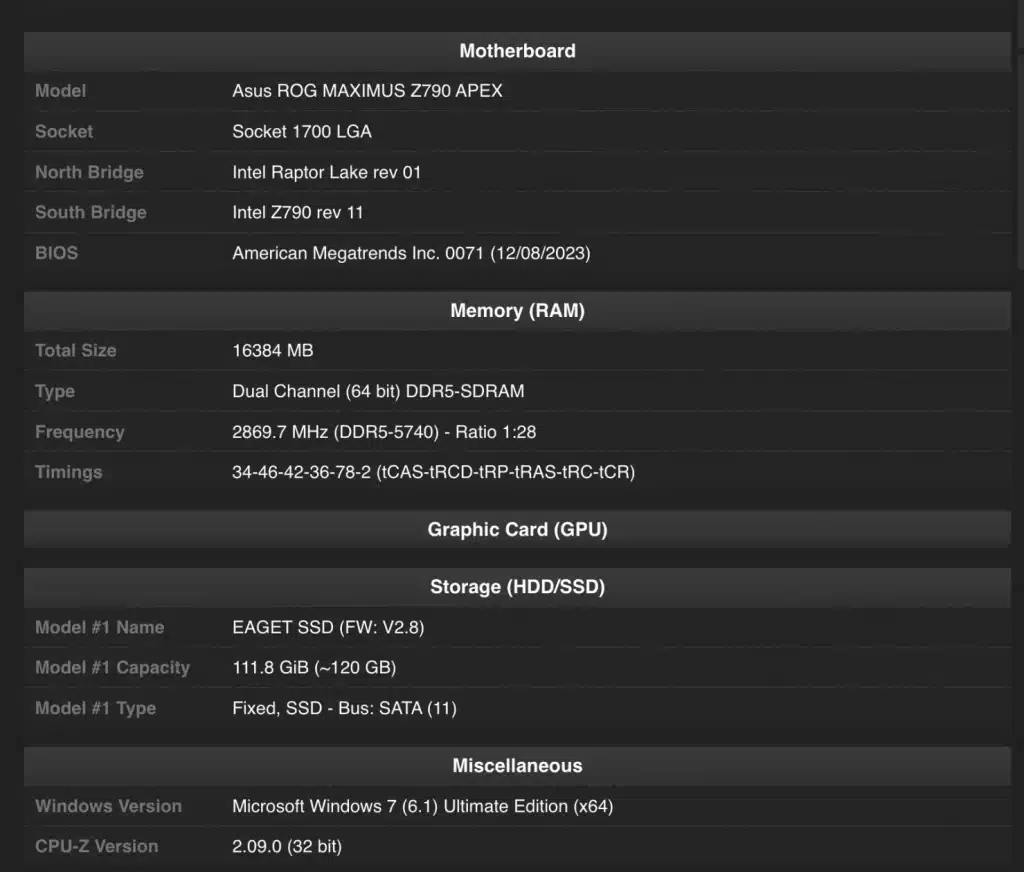Click the Timings row label
The width and height of the screenshot is (1024, 872).
(x=69, y=472)
